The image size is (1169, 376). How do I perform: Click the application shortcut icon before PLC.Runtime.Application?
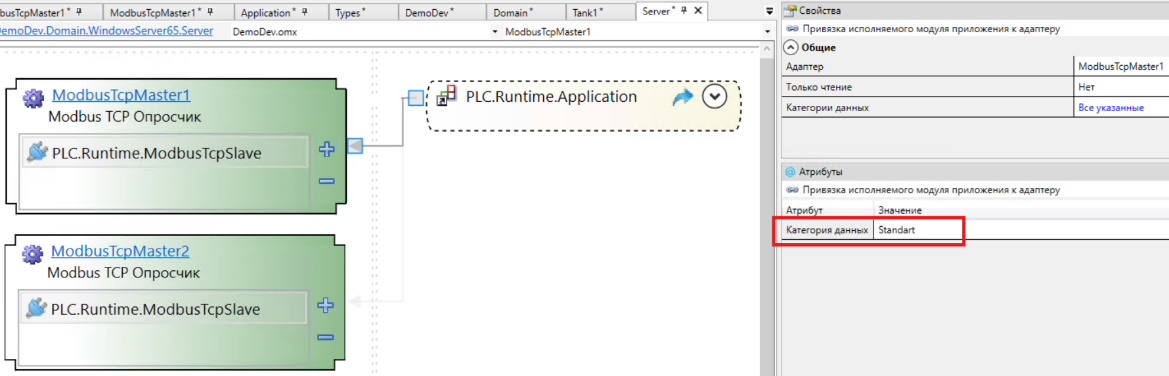446,97
